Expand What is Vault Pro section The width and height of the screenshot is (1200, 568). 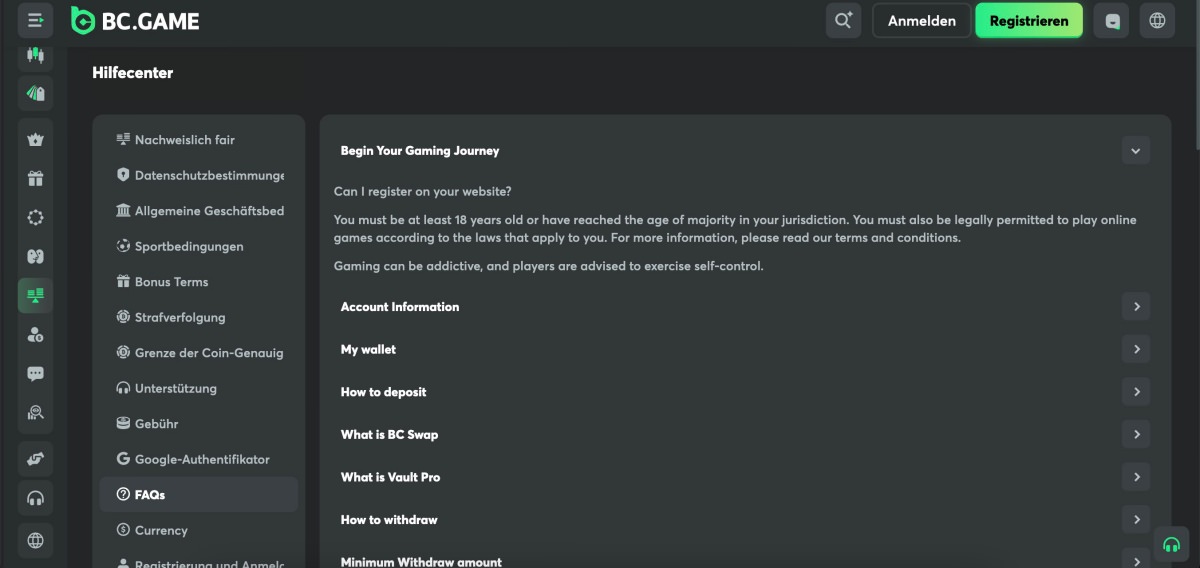(1135, 477)
